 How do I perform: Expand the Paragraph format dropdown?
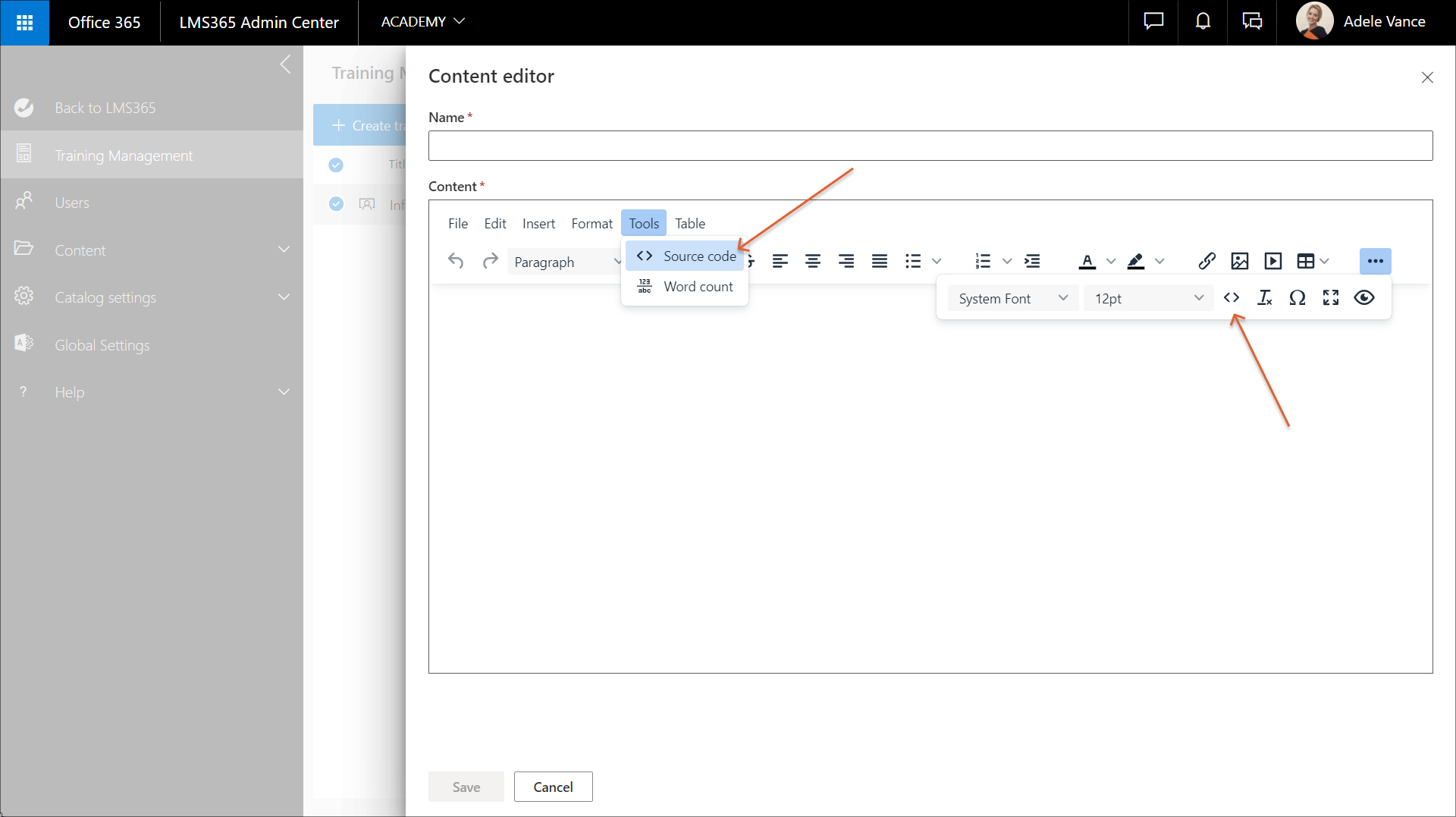566,262
